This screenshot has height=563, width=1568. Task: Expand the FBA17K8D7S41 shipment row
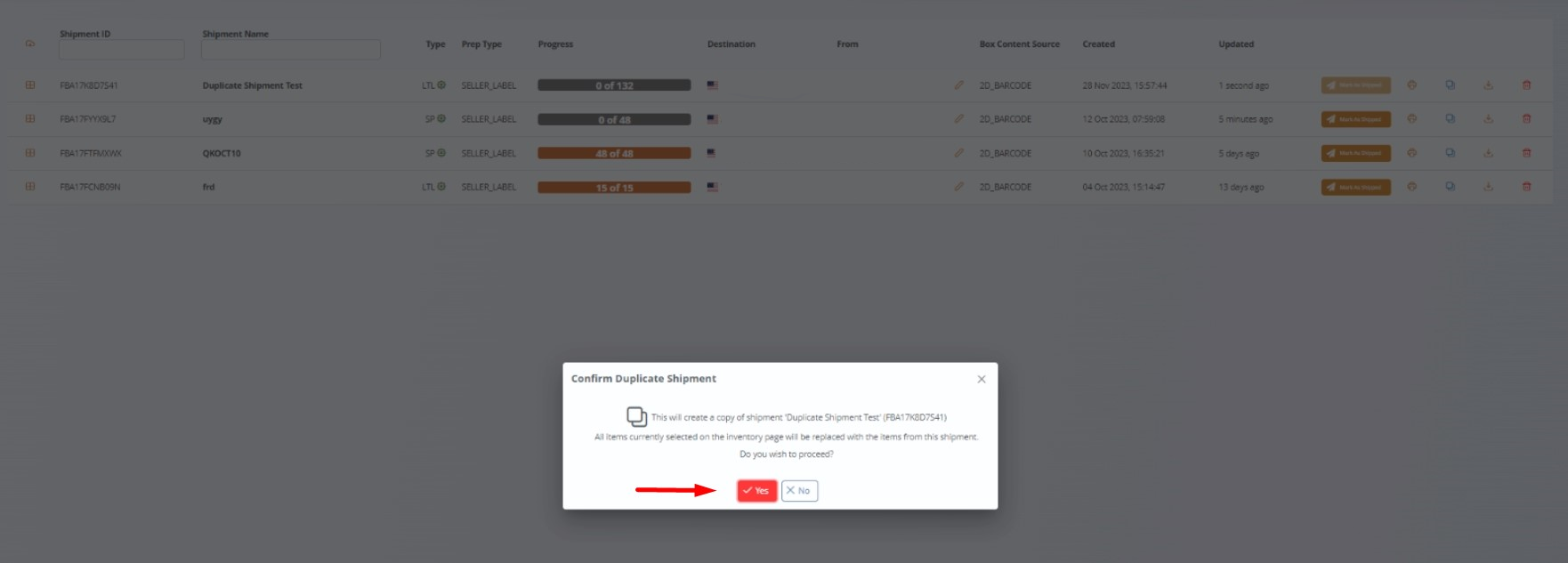tap(30, 85)
